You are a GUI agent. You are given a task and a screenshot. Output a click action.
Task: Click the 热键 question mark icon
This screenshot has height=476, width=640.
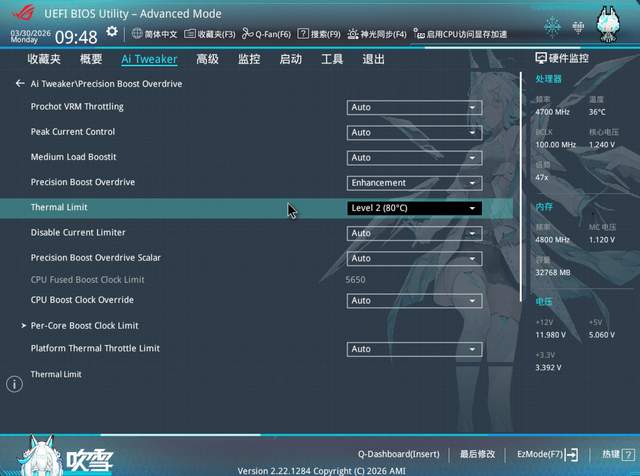pyautogui.click(x=629, y=455)
